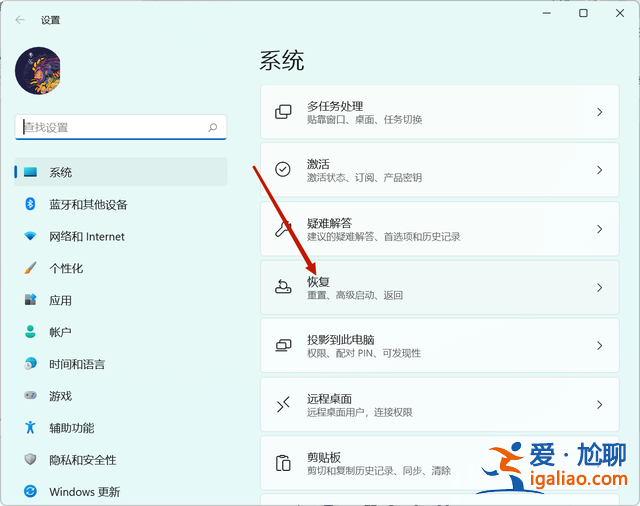Open 蓝牙和其他设备 settings
Image resolution: width=640 pixels, height=506 pixels.
pyautogui.click(x=121, y=204)
